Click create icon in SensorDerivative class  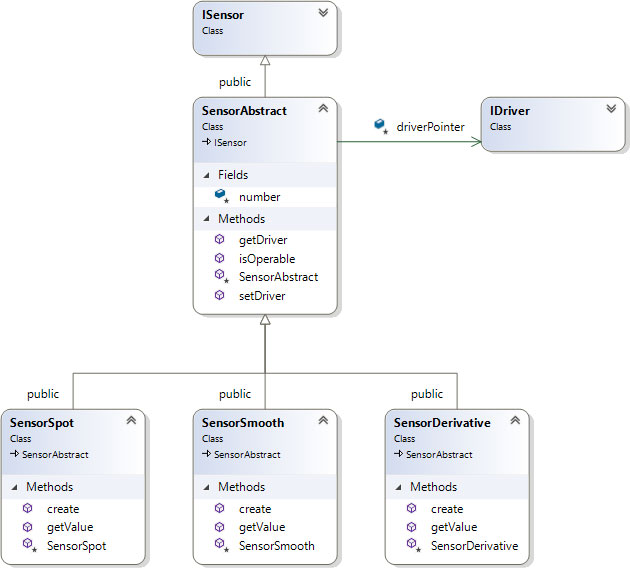[x=411, y=509]
